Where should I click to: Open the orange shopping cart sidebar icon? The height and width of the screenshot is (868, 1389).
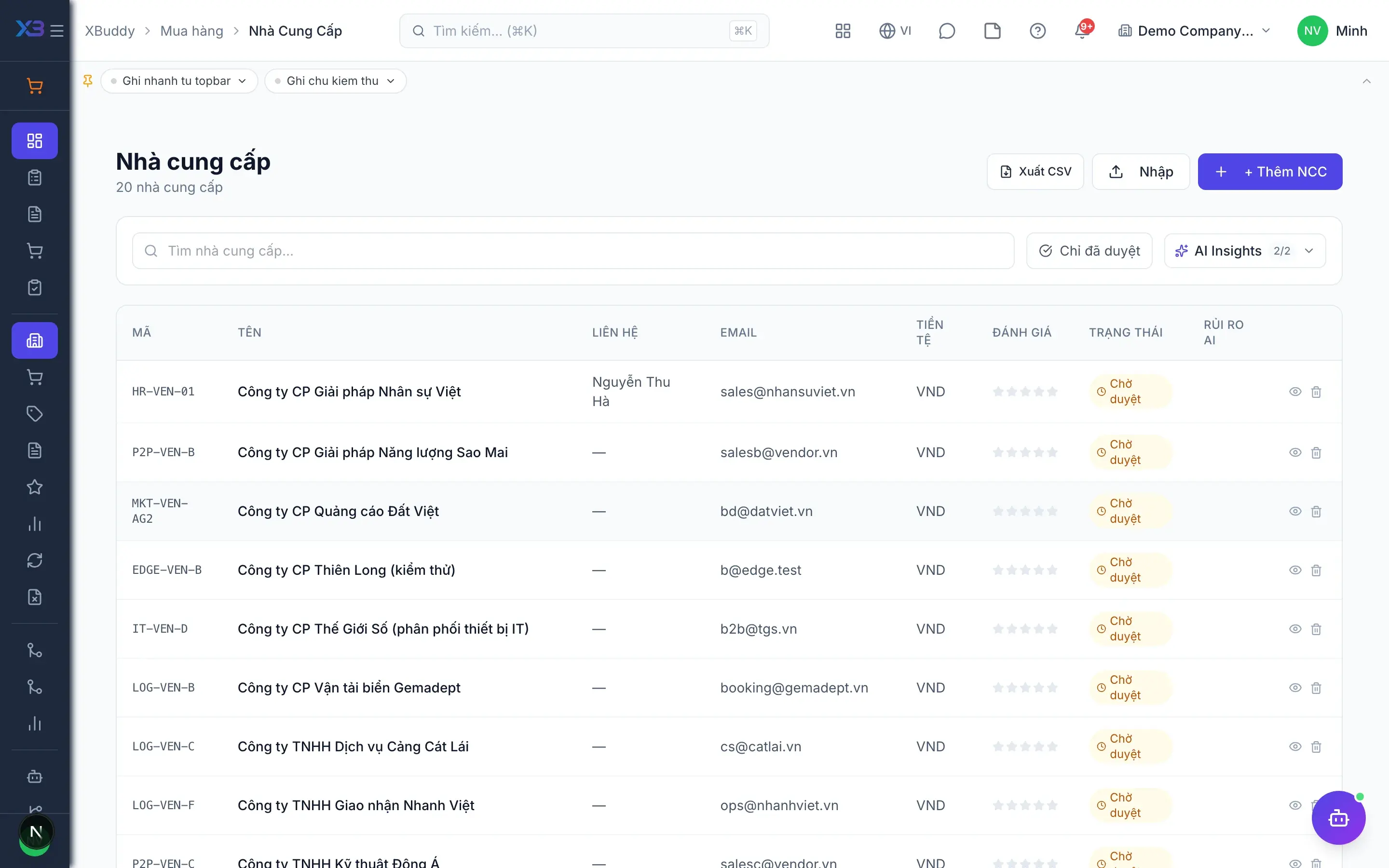[x=34, y=86]
